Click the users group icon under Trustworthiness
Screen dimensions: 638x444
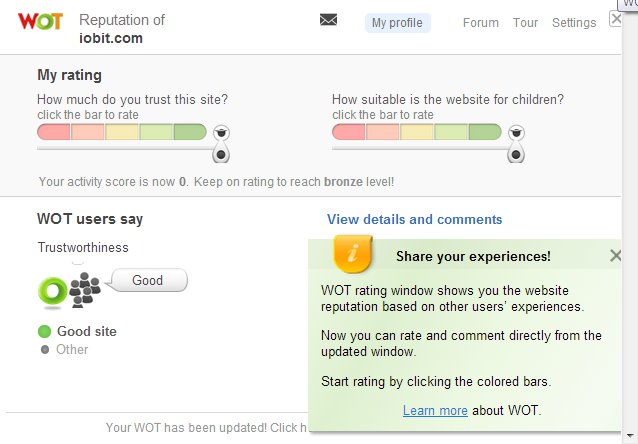click(x=86, y=288)
